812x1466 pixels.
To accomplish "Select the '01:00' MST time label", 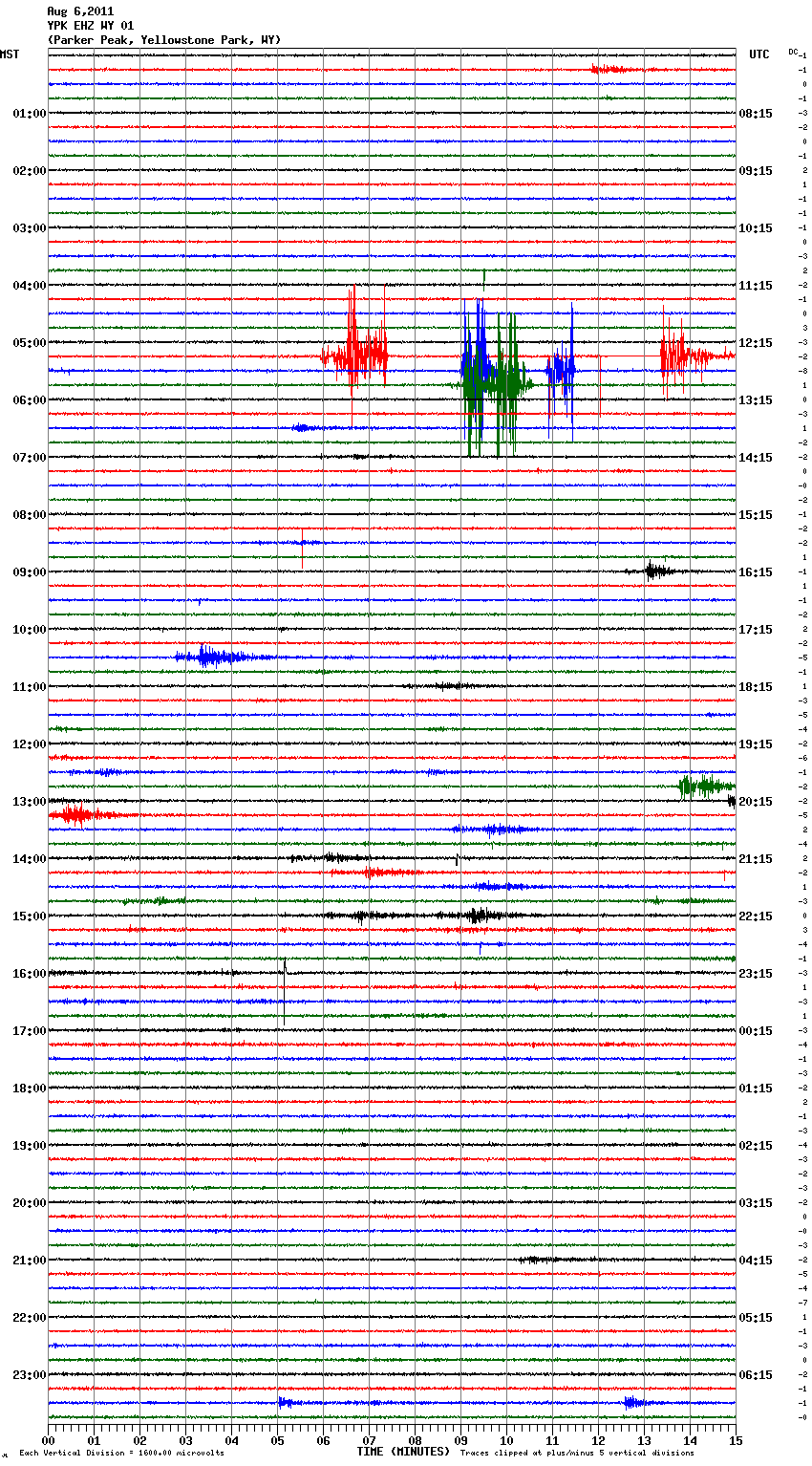I will coord(30,114).
